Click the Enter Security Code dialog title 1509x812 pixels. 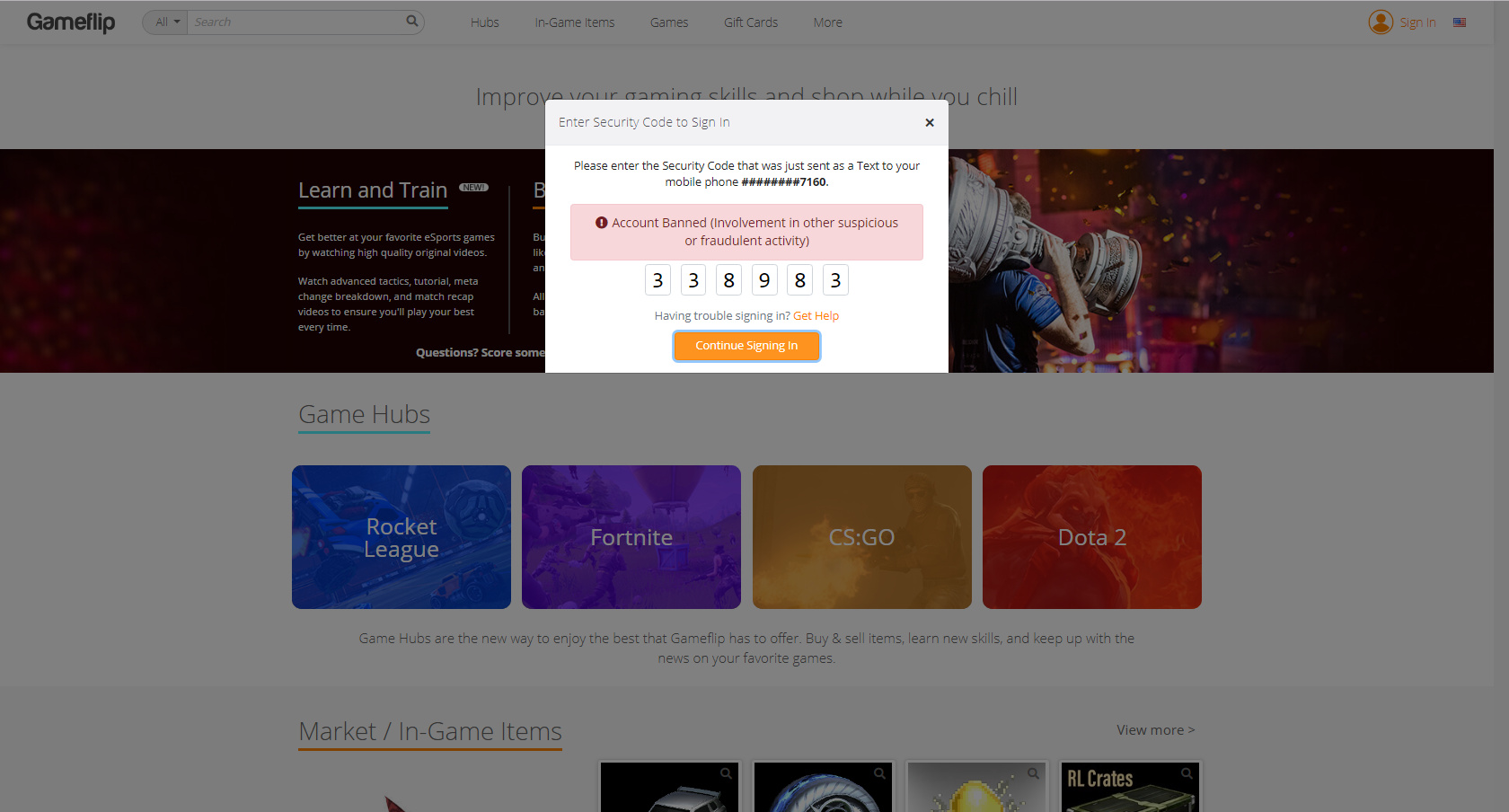[x=644, y=122]
